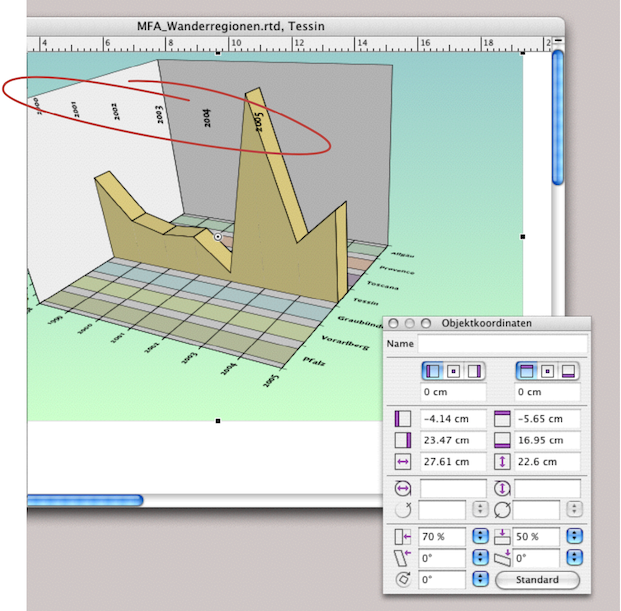Click the top edge position icon
The width and height of the screenshot is (621, 611).
coord(502,418)
